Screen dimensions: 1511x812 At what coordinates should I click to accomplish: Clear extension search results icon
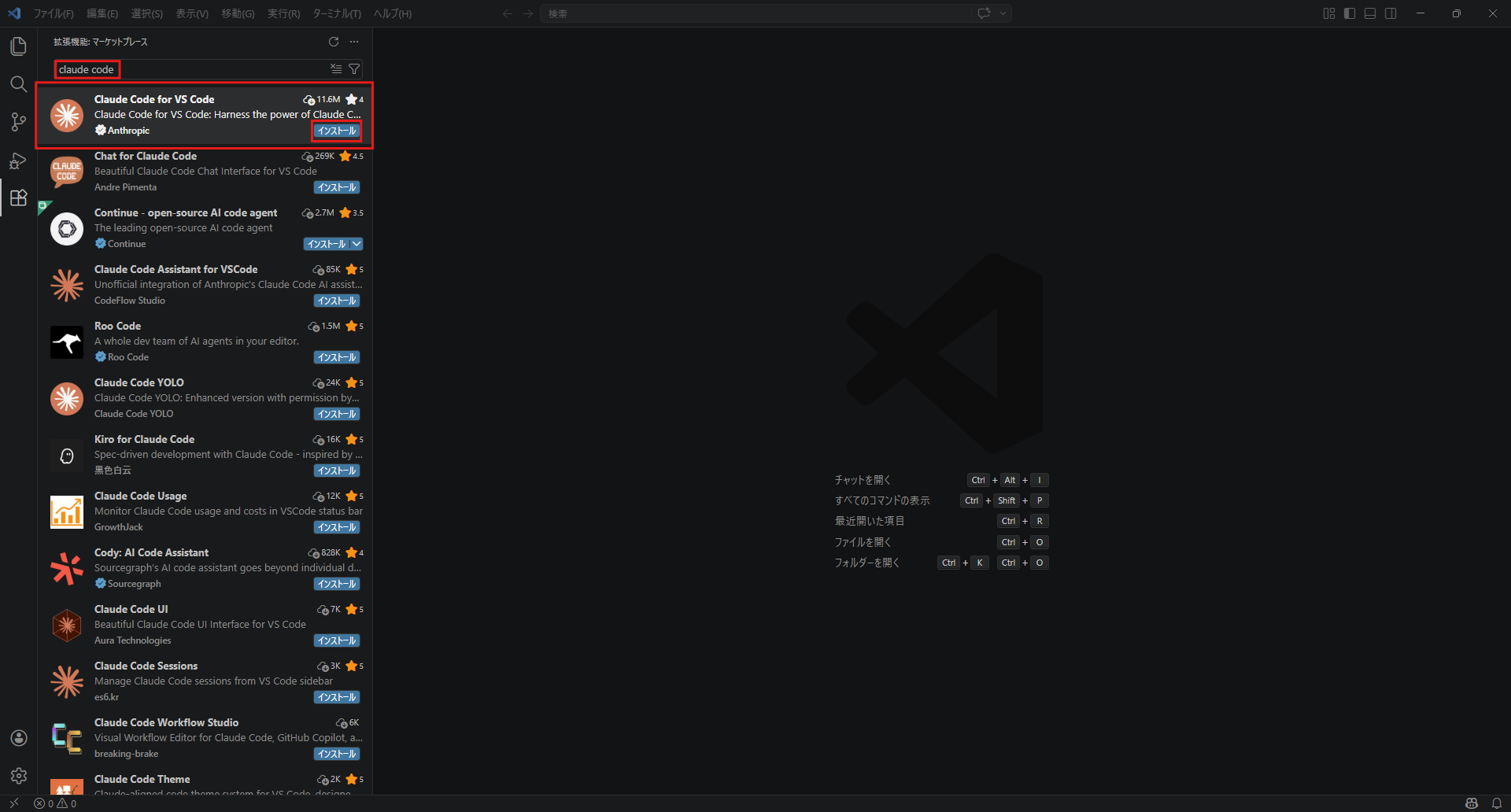(x=336, y=69)
